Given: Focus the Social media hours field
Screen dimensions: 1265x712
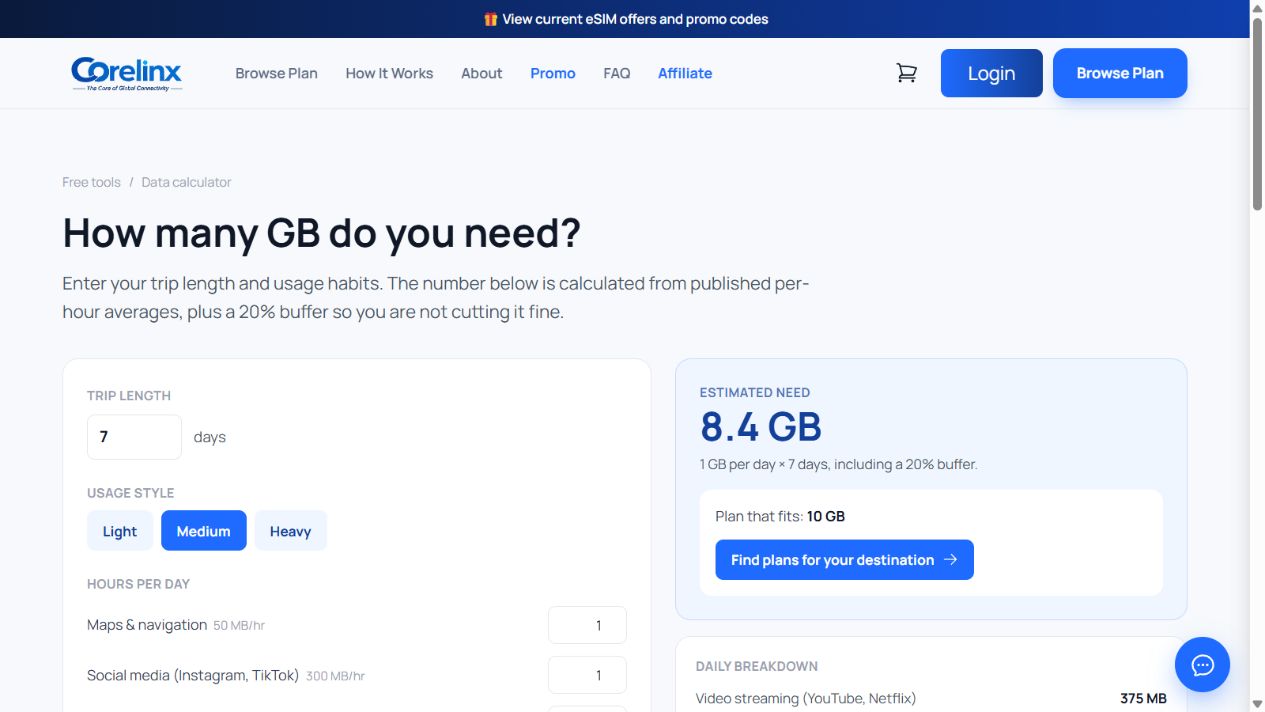Looking at the screenshot, I should pos(587,675).
